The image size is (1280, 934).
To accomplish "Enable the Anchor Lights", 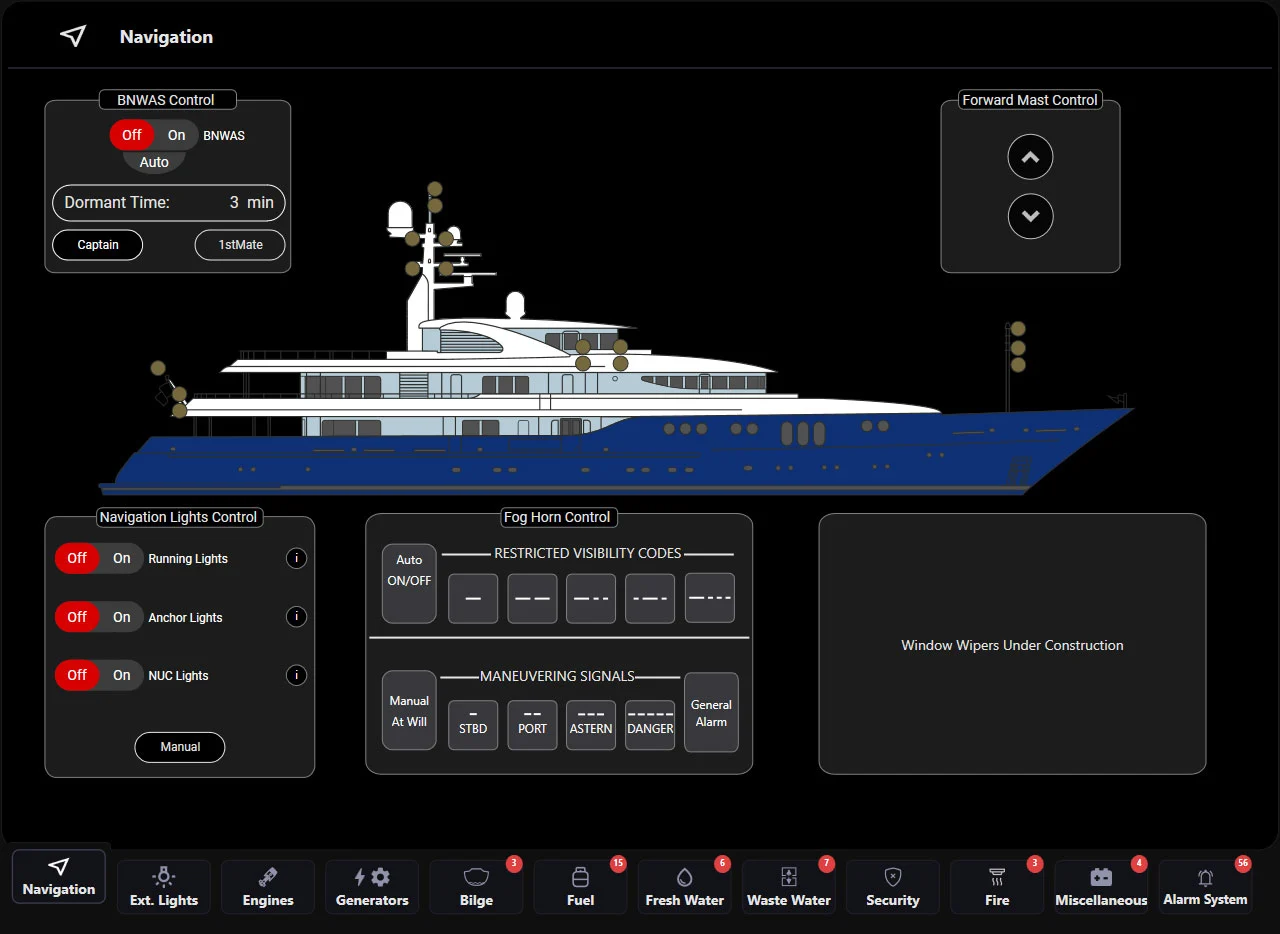I will tap(122, 617).
